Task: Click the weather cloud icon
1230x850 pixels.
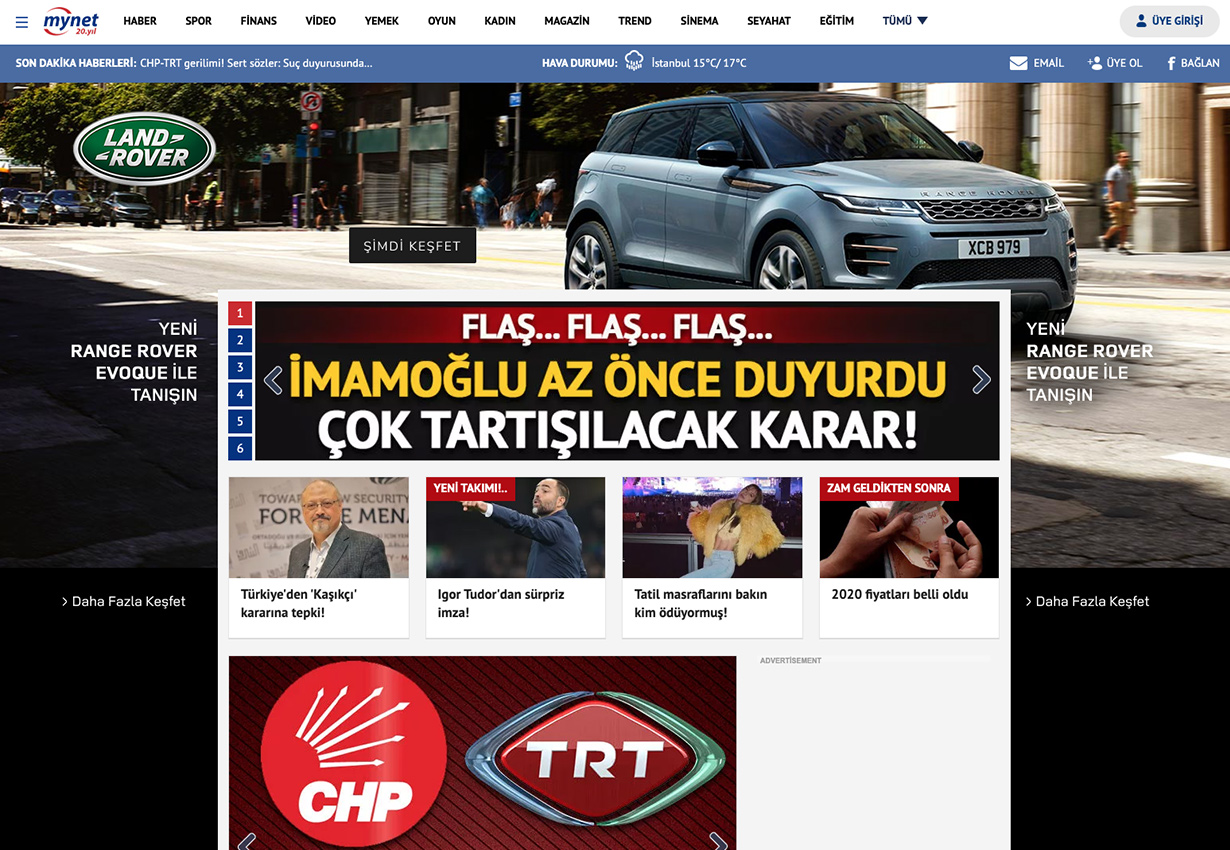Action: point(634,62)
